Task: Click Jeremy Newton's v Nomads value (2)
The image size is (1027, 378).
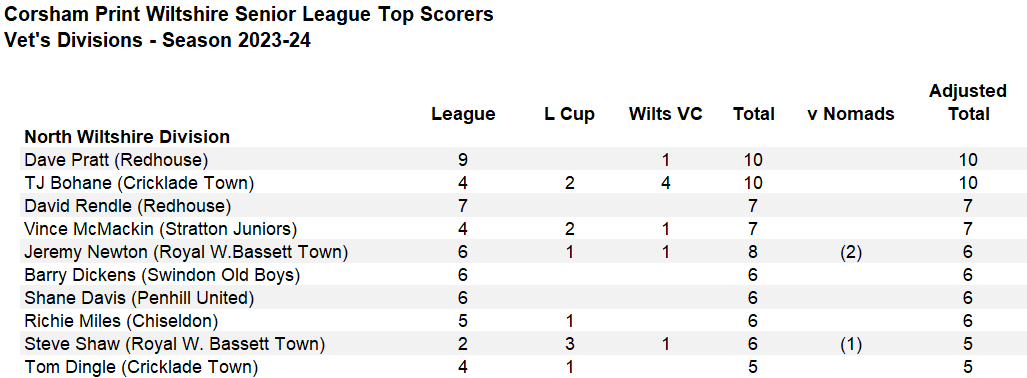Action: pyautogui.click(x=851, y=252)
